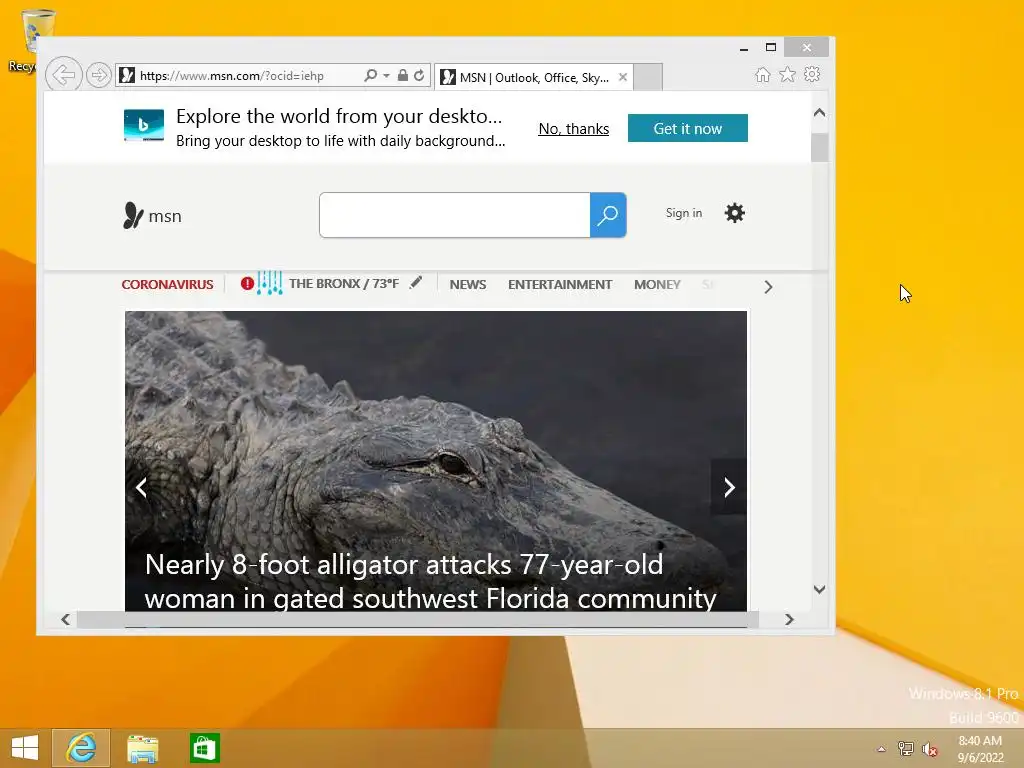The image size is (1024, 768).
Task: Click the Sign in link
Action: 684,213
